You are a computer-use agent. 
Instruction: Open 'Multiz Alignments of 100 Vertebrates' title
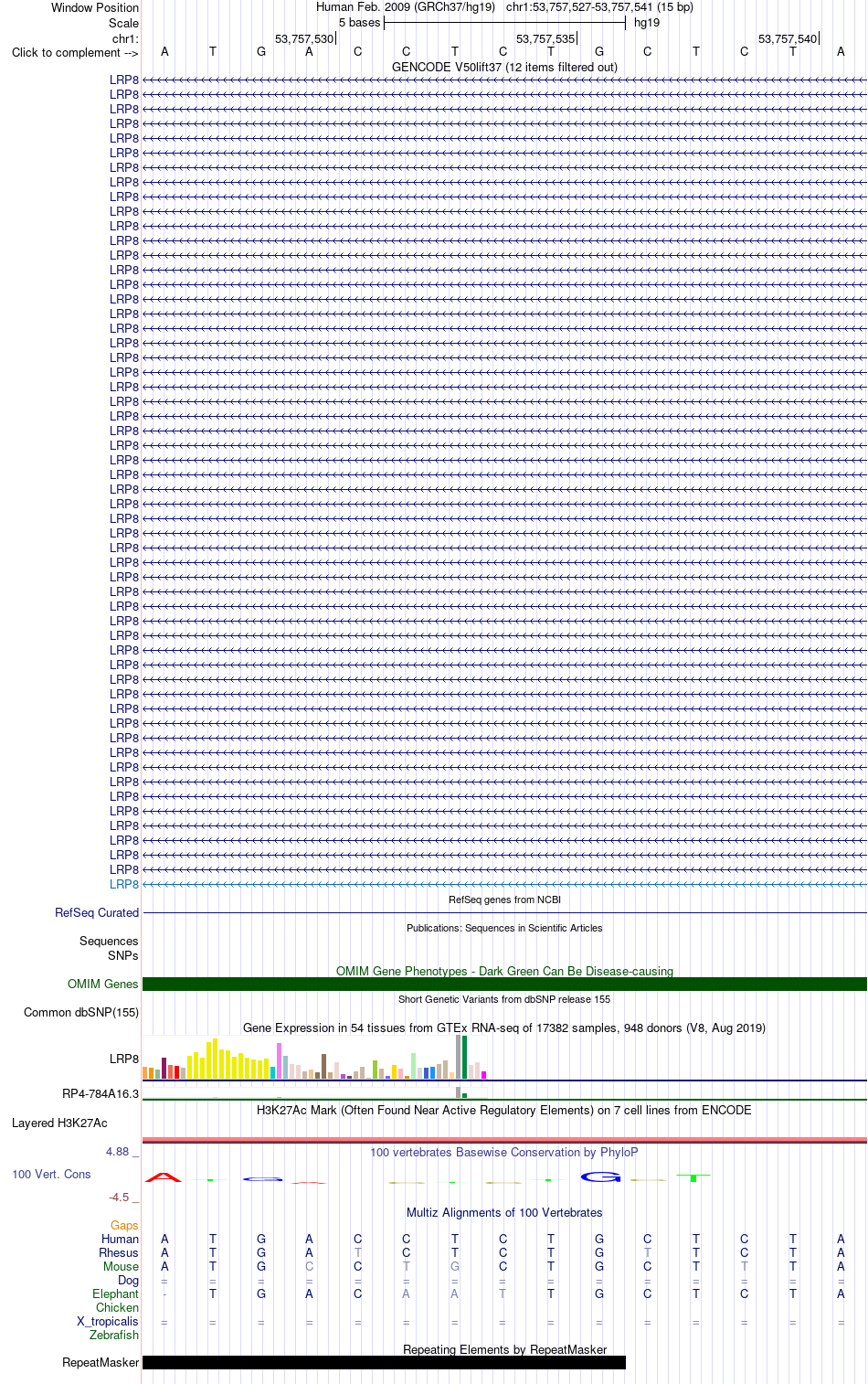coord(504,1212)
